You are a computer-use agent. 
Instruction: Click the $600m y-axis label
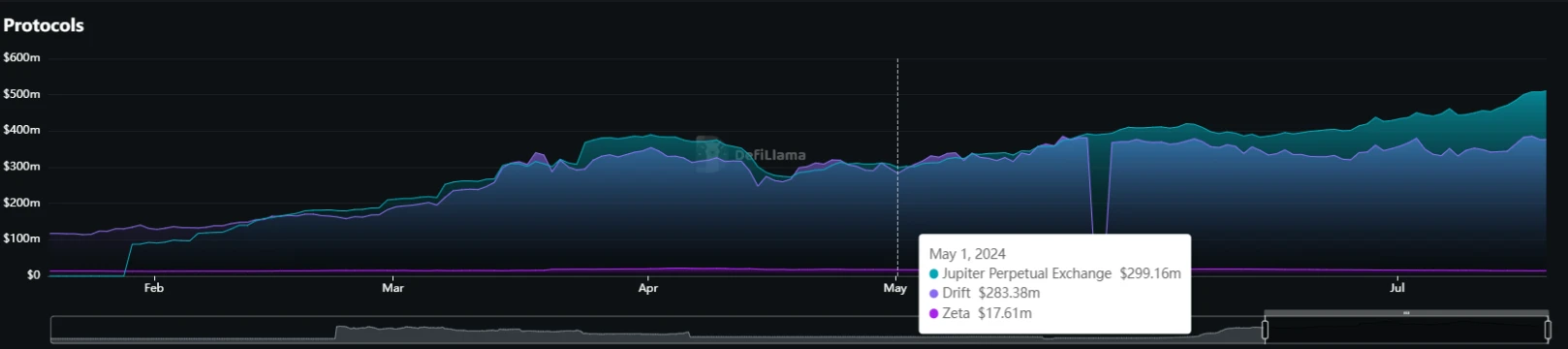pos(21,58)
